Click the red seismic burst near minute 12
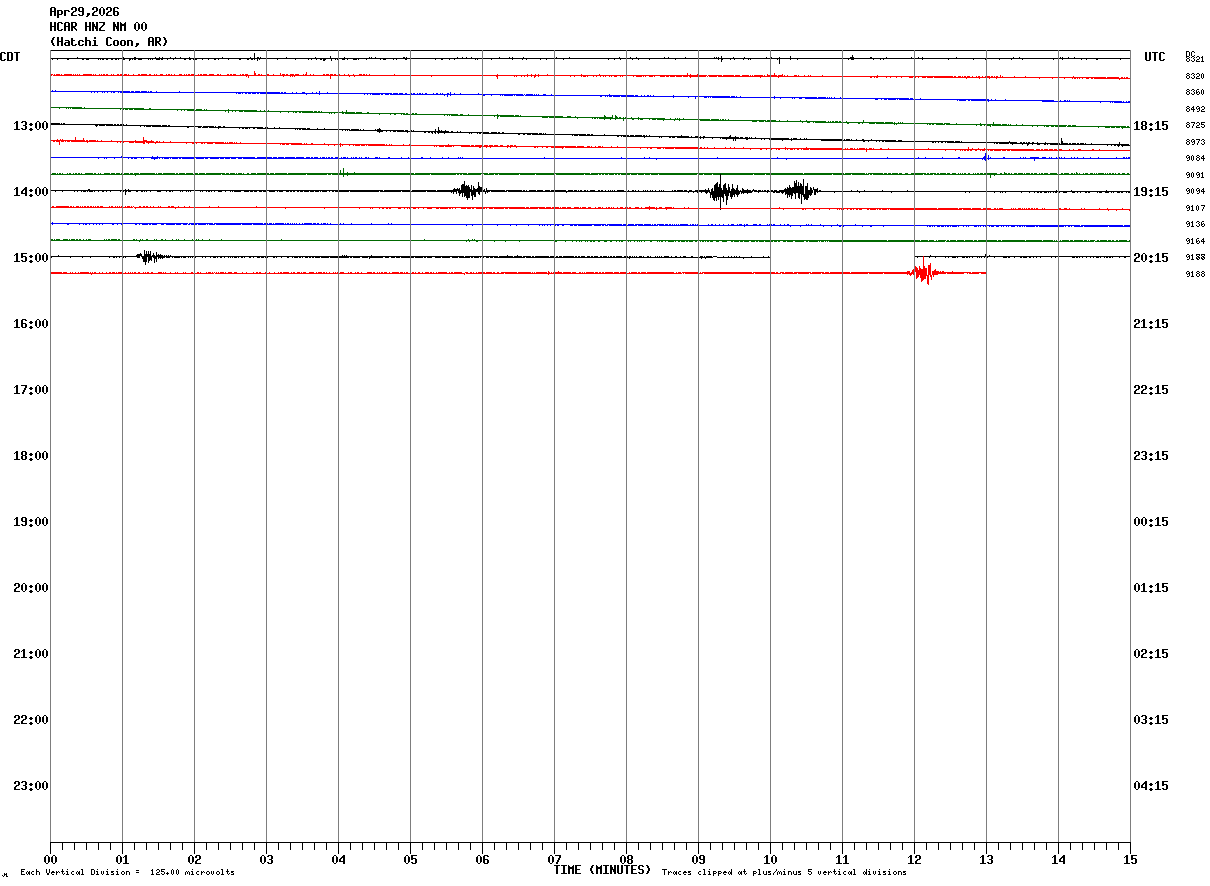This screenshot has width=1210, height=886. coord(925,273)
